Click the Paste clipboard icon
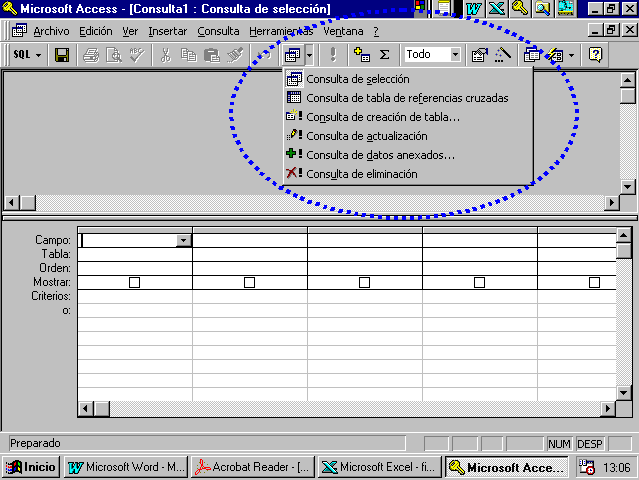 [212, 55]
